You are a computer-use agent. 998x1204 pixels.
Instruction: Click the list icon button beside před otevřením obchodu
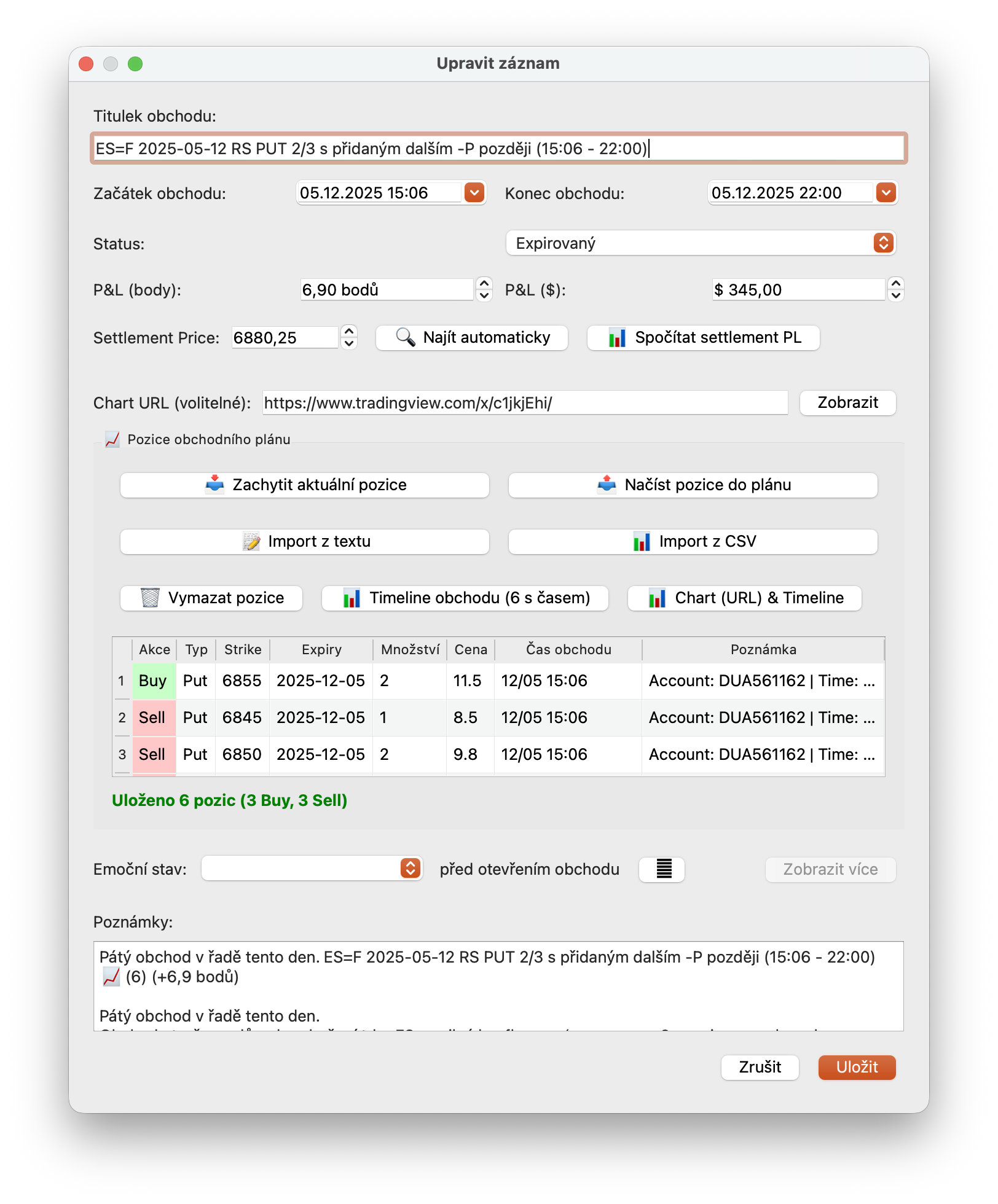tap(662, 869)
